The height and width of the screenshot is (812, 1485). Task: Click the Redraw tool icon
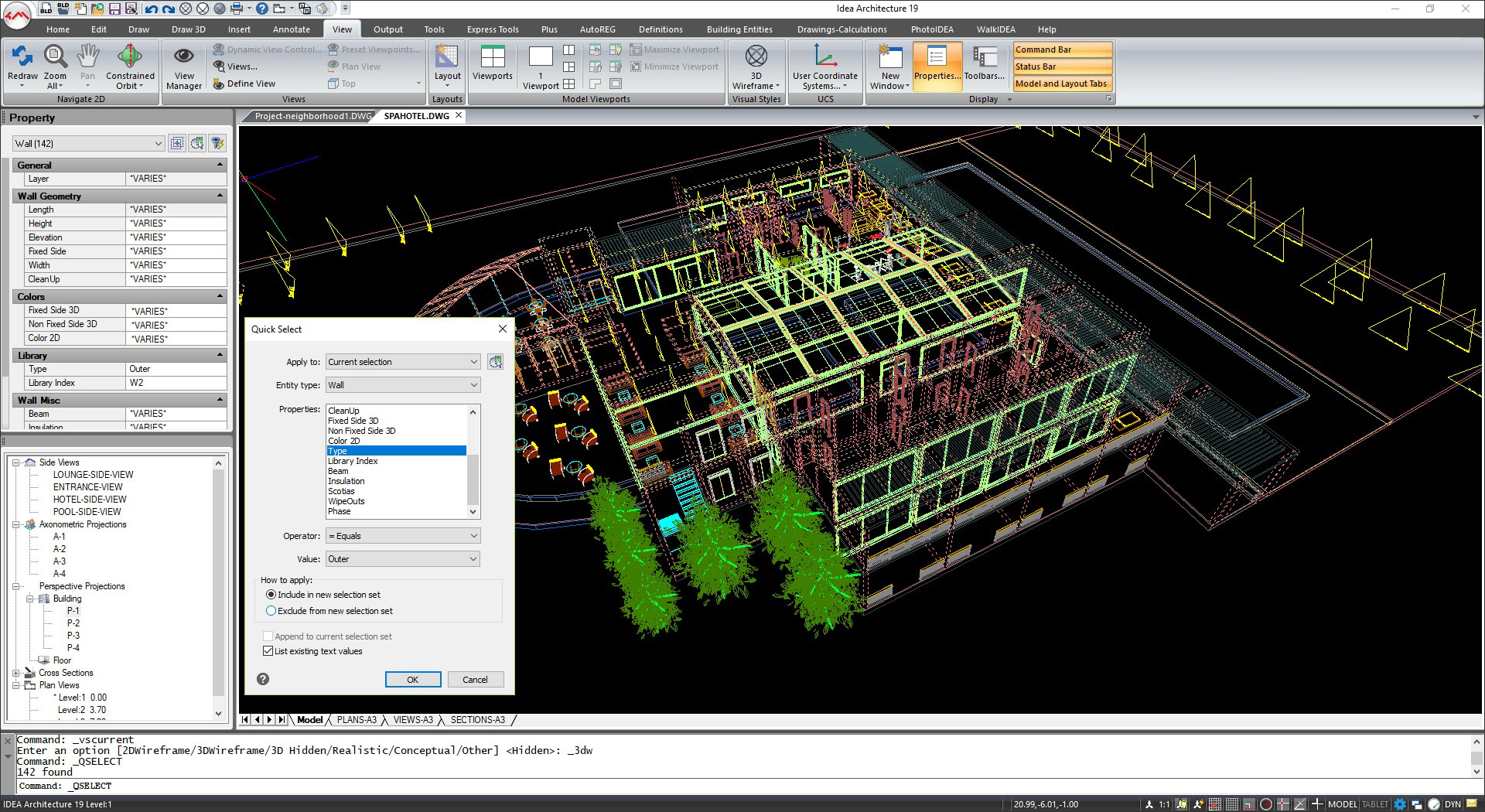pyautogui.click(x=22, y=56)
